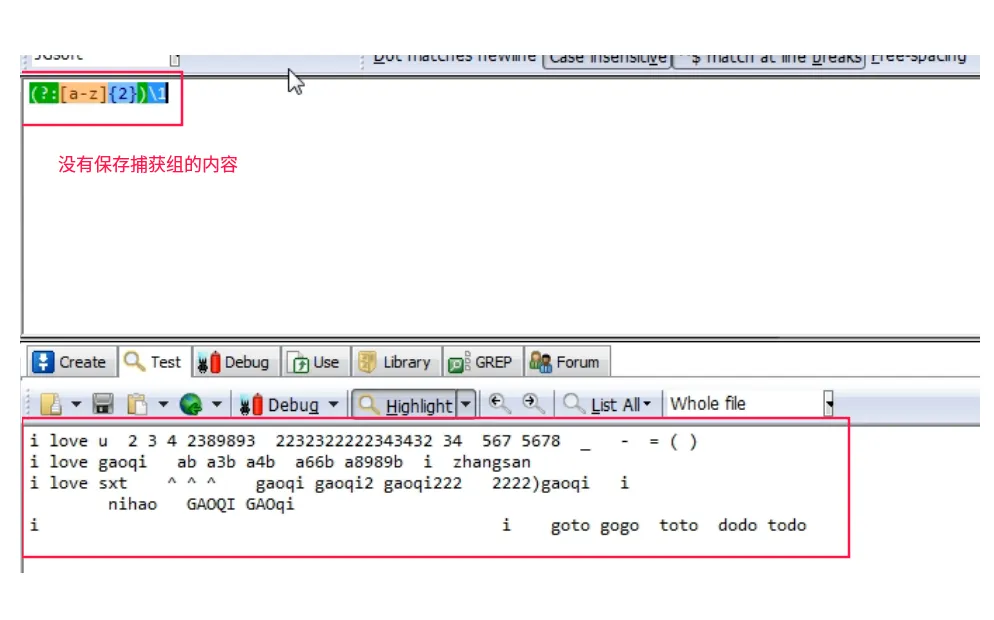Switch to the Create tab
This screenshot has width=994, height=620.
[x=70, y=362]
